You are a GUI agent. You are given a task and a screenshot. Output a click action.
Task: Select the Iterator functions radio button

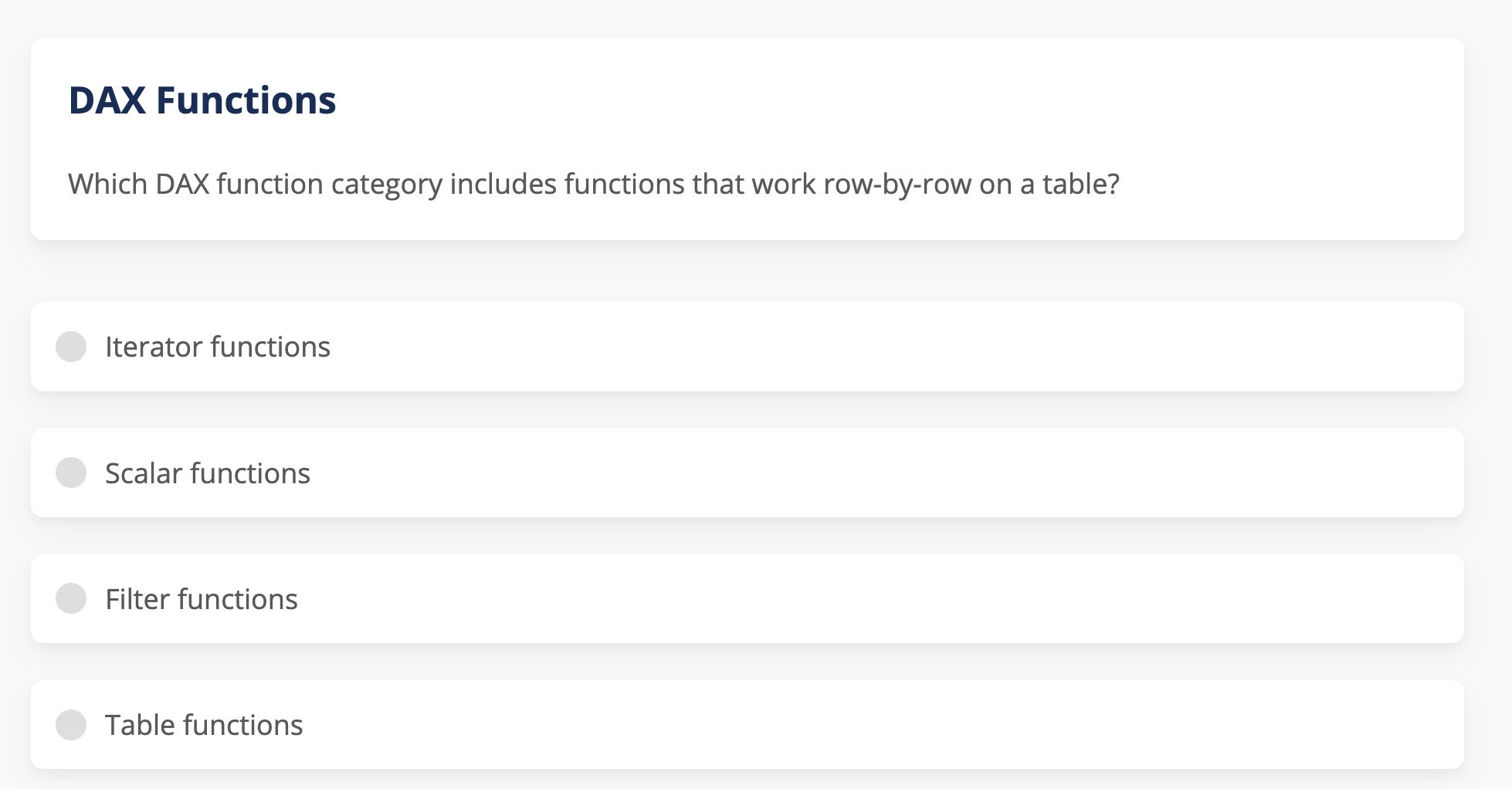pyautogui.click(x=71, y=347)
